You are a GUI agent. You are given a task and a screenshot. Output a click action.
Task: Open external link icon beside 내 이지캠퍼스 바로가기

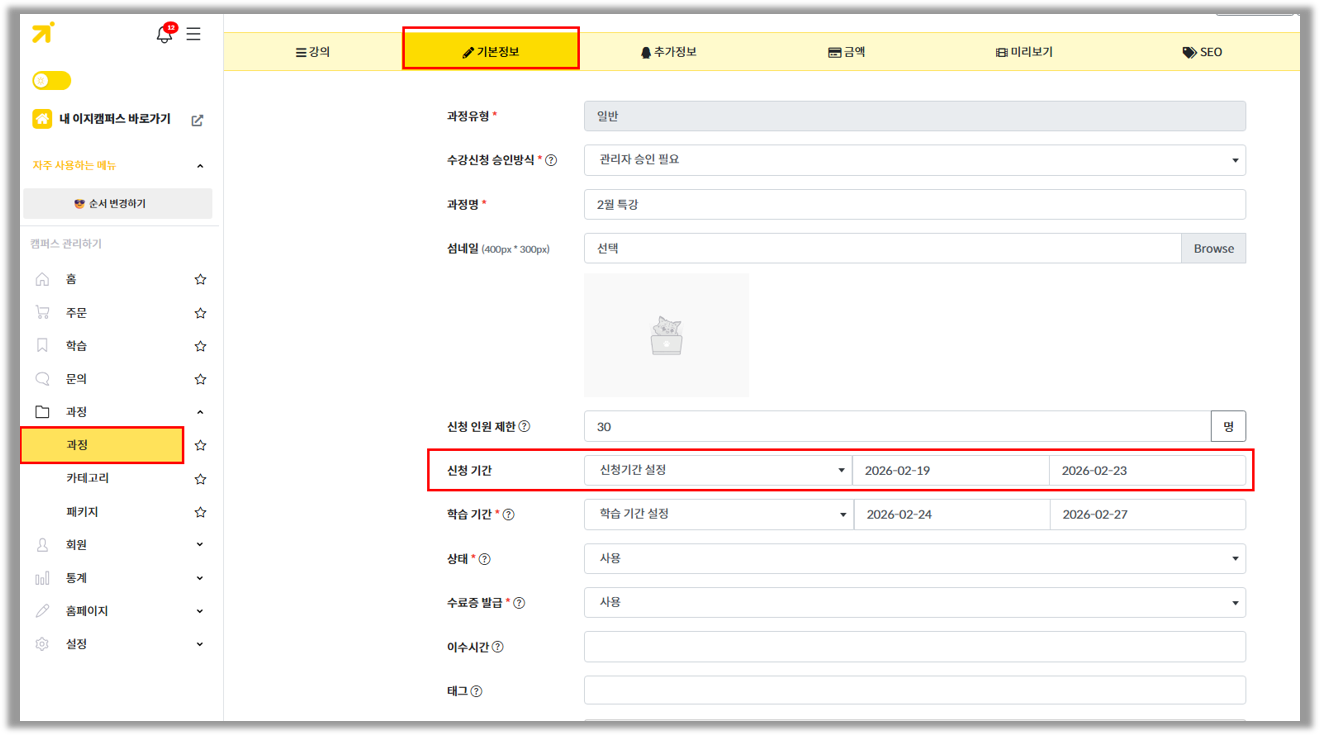[x=197, y=120]
